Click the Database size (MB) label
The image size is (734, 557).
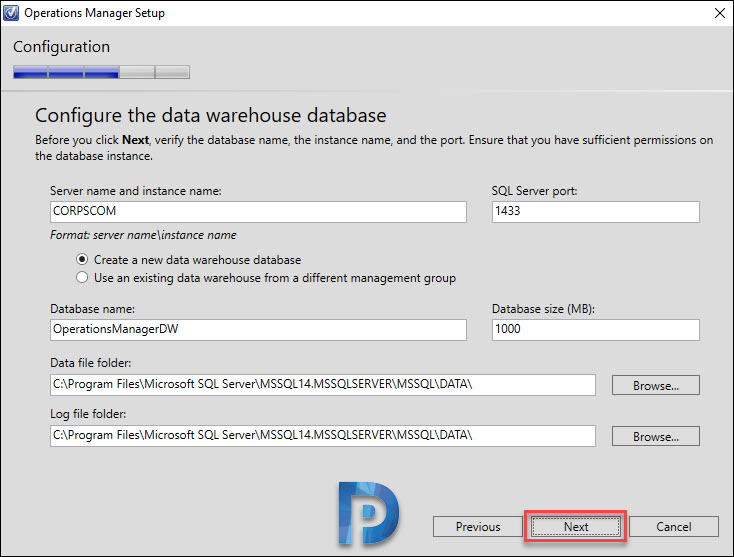click(543, 309)
